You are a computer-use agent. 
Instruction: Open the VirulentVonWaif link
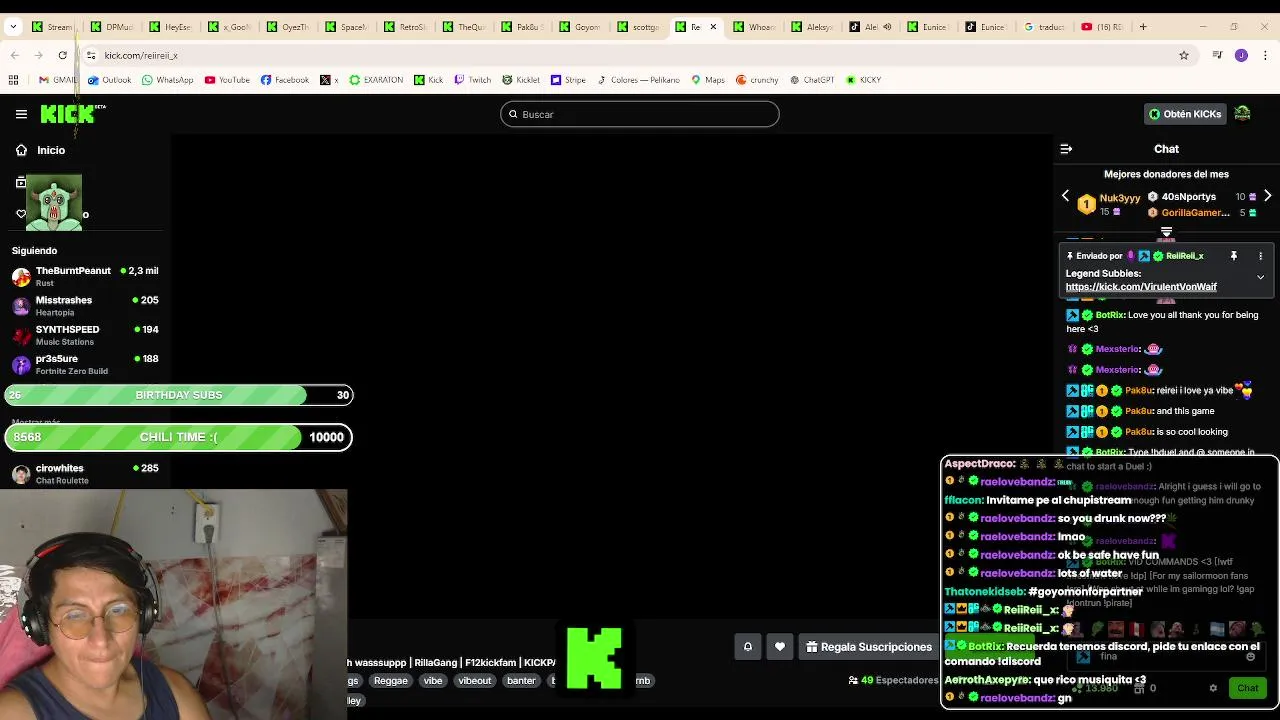tap(1141, 287)
